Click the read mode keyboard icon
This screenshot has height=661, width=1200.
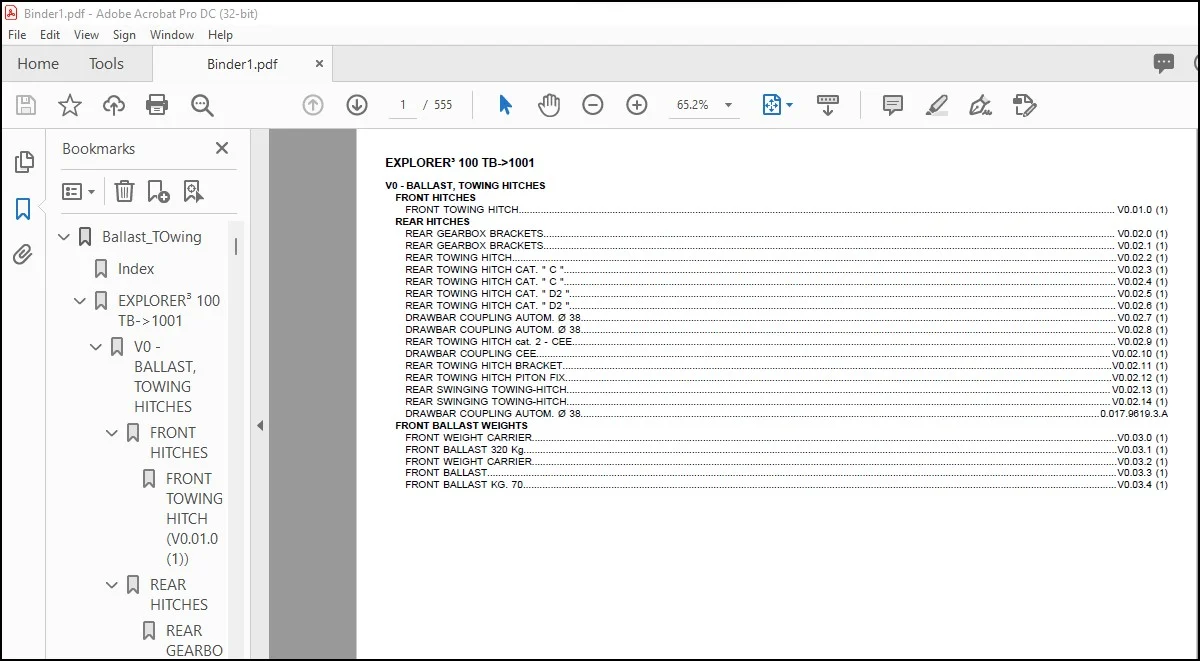pos(827,105)
